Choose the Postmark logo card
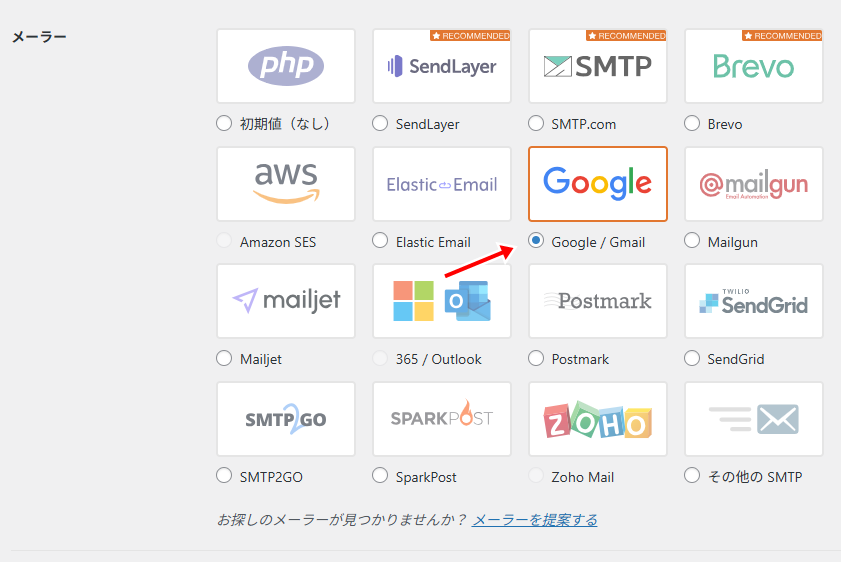This screenshot has width=841, height=562. (x=598, y=301)
